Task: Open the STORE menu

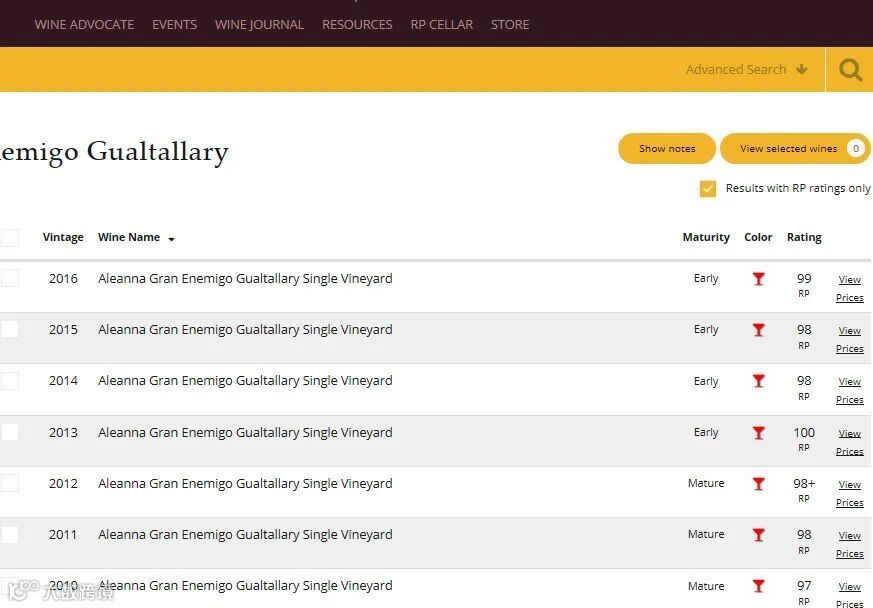Action: point(510,24)
